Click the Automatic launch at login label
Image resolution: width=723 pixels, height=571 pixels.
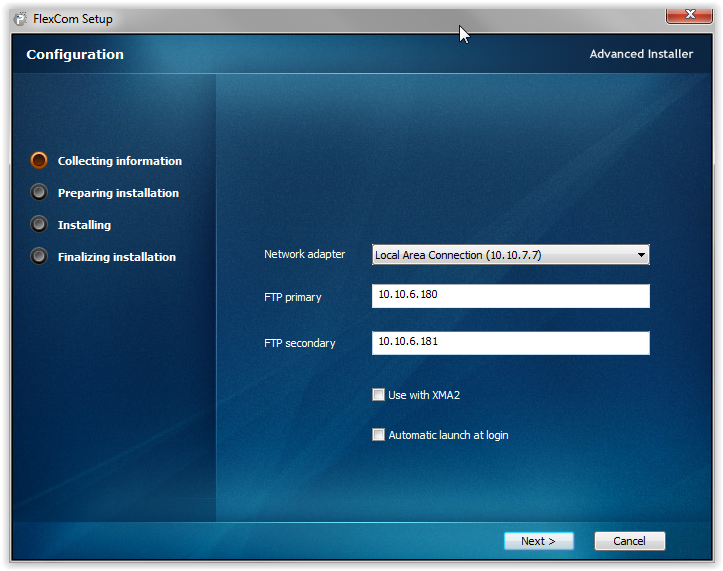click(x=448, y=435)
